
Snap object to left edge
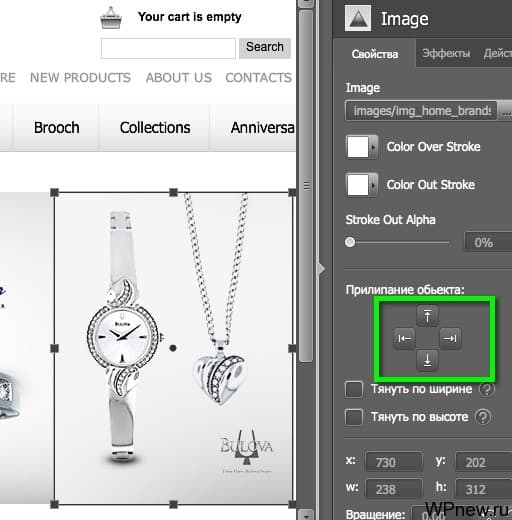point(404,339)
